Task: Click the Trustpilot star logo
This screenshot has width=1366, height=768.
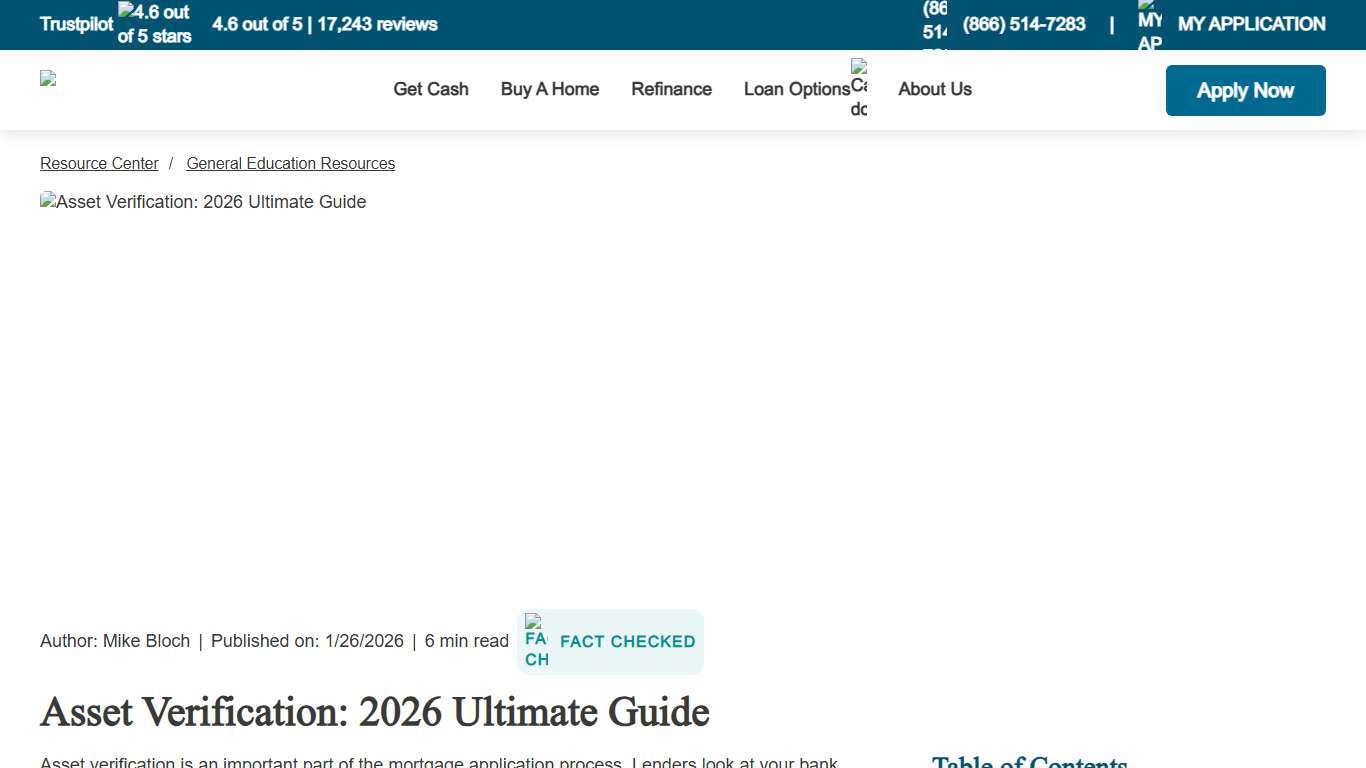Action: click(76, 24)
